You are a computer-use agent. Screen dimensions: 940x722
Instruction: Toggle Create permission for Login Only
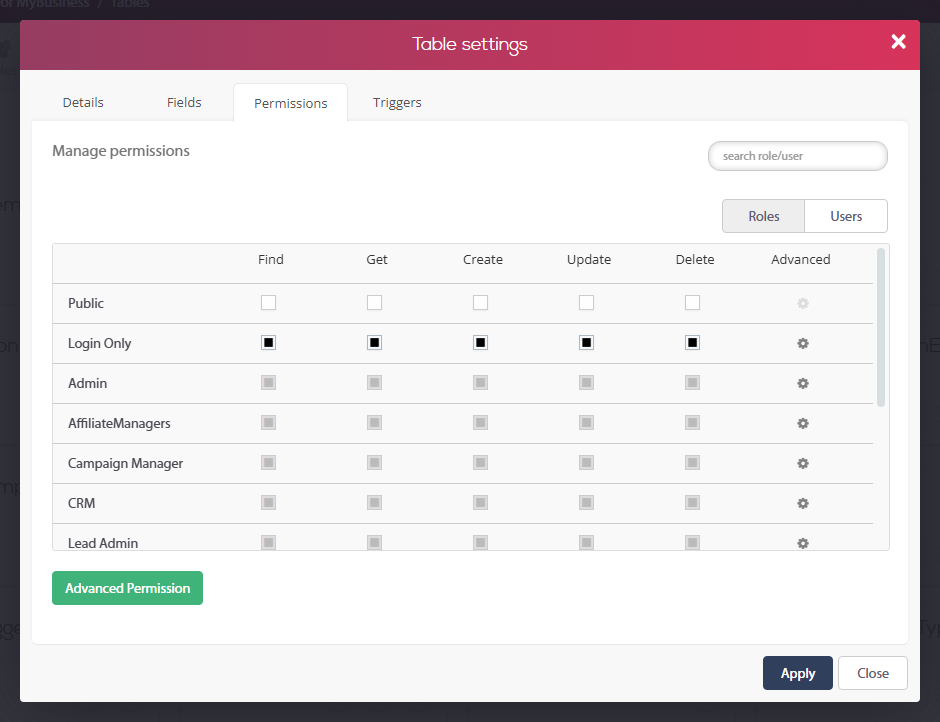coord(480,343)
